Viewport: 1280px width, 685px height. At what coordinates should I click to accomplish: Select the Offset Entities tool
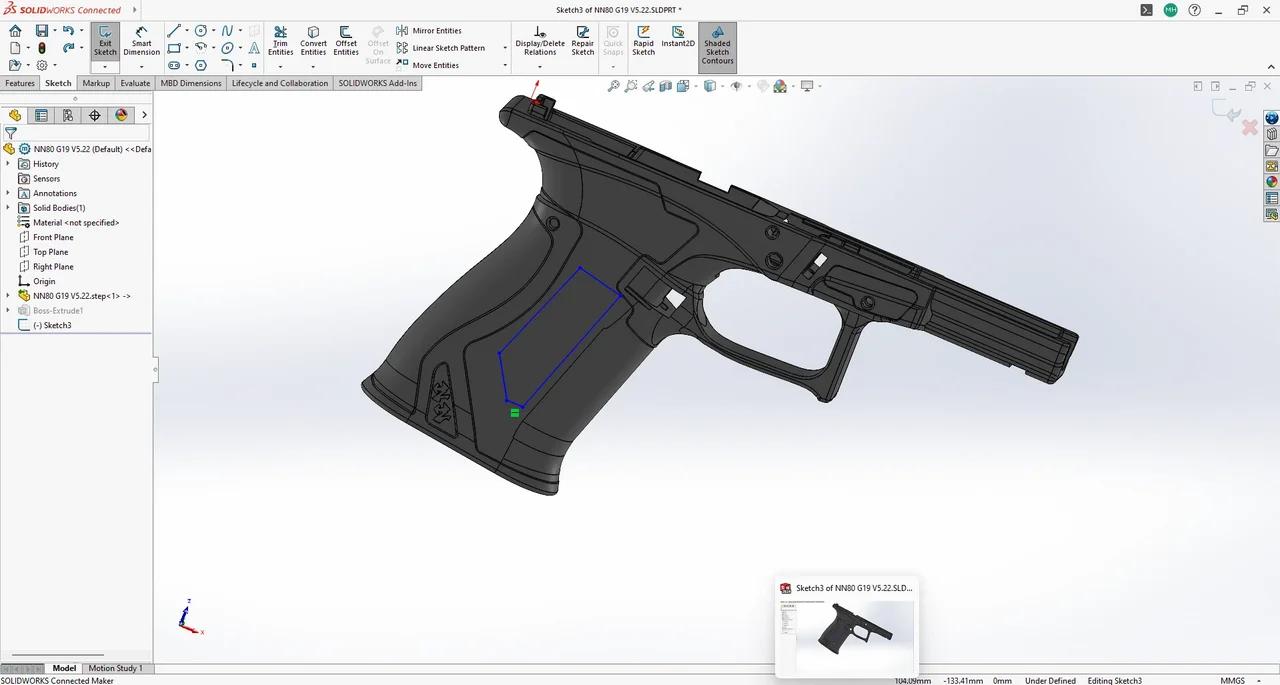345,40
